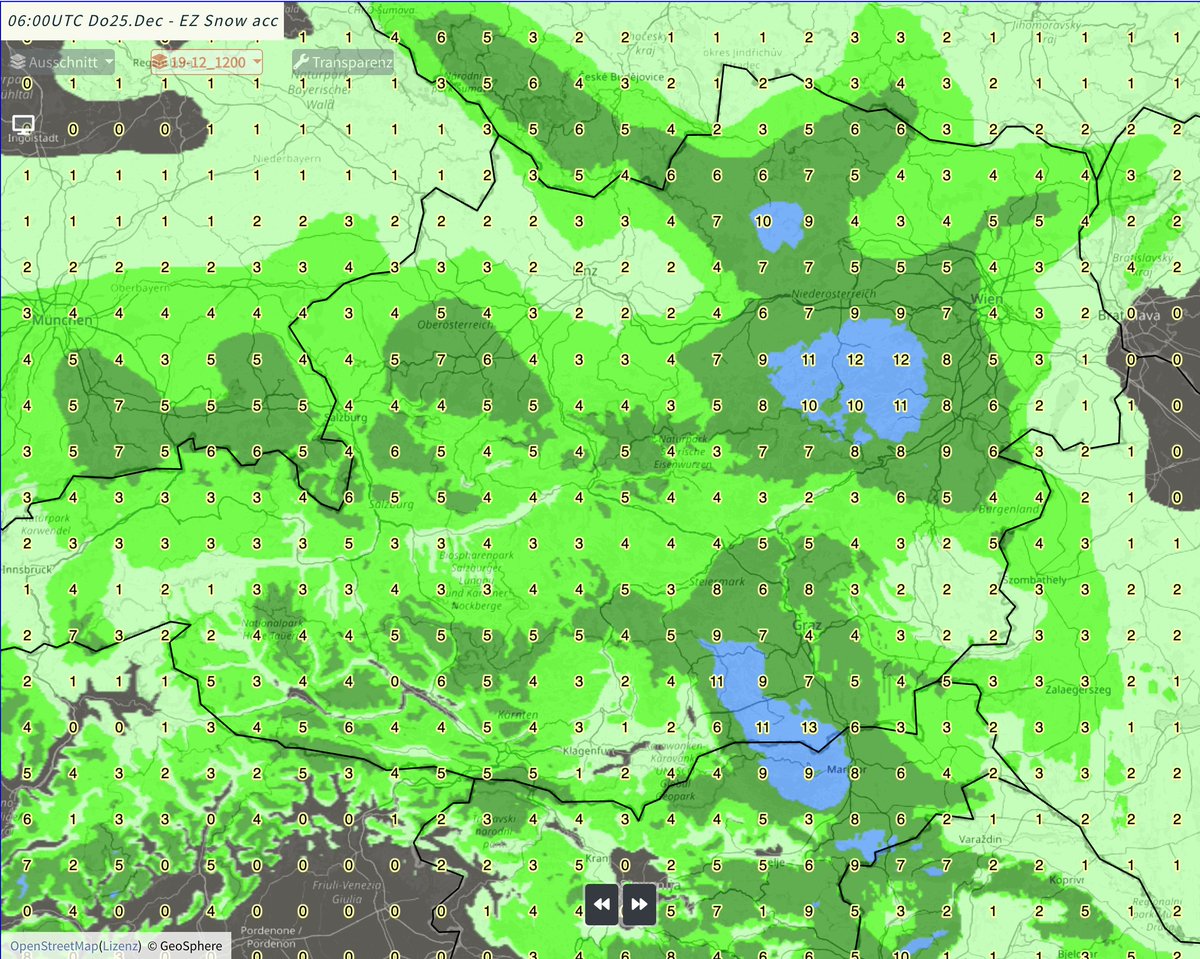Click the Oberösterreich map label

coord(455,325)
